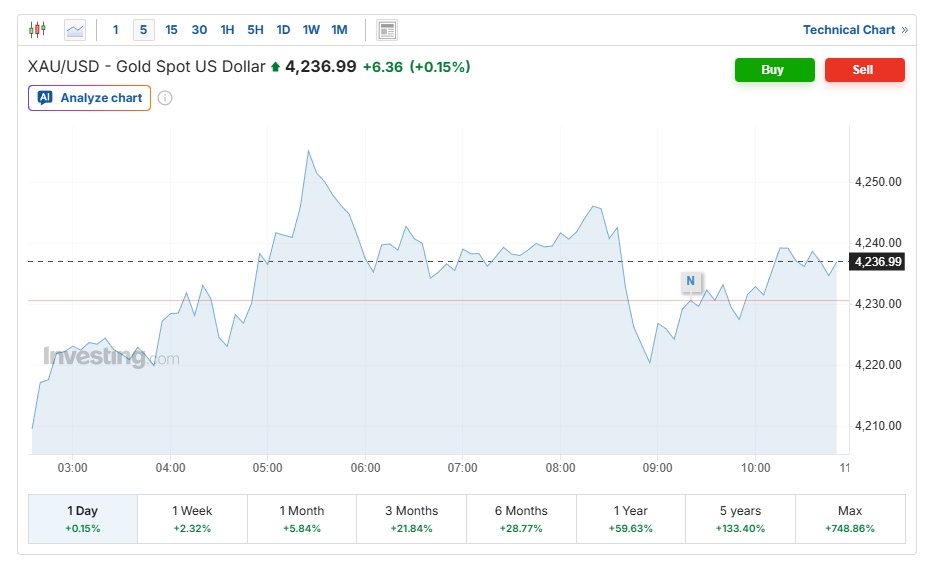
Task: Switch to candlestick chart type
Action: [x=37, y=30]
